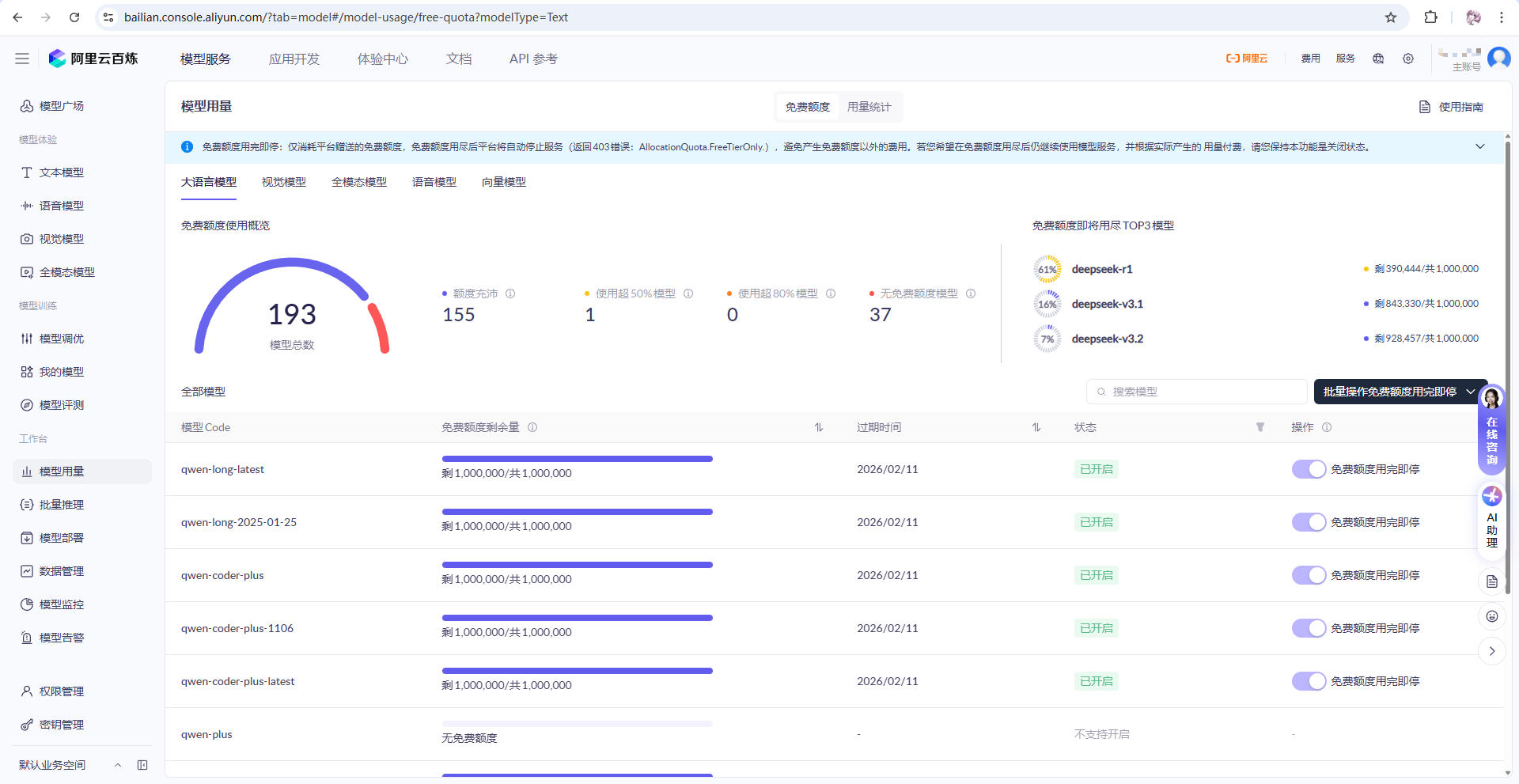The image size is (1519, 784).
Task: Click deepseek-r1 in the TOP3 model list
Action: 1101,269
